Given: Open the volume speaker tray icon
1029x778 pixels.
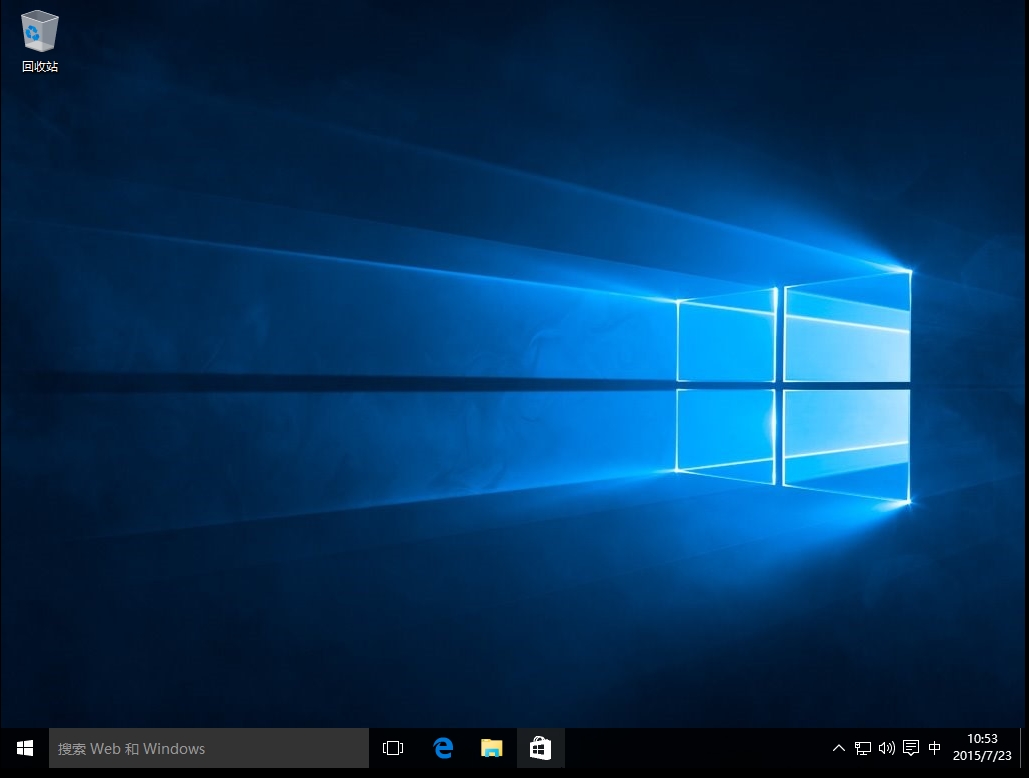Looking at the screenshot, I should click(x=887, y=748).
